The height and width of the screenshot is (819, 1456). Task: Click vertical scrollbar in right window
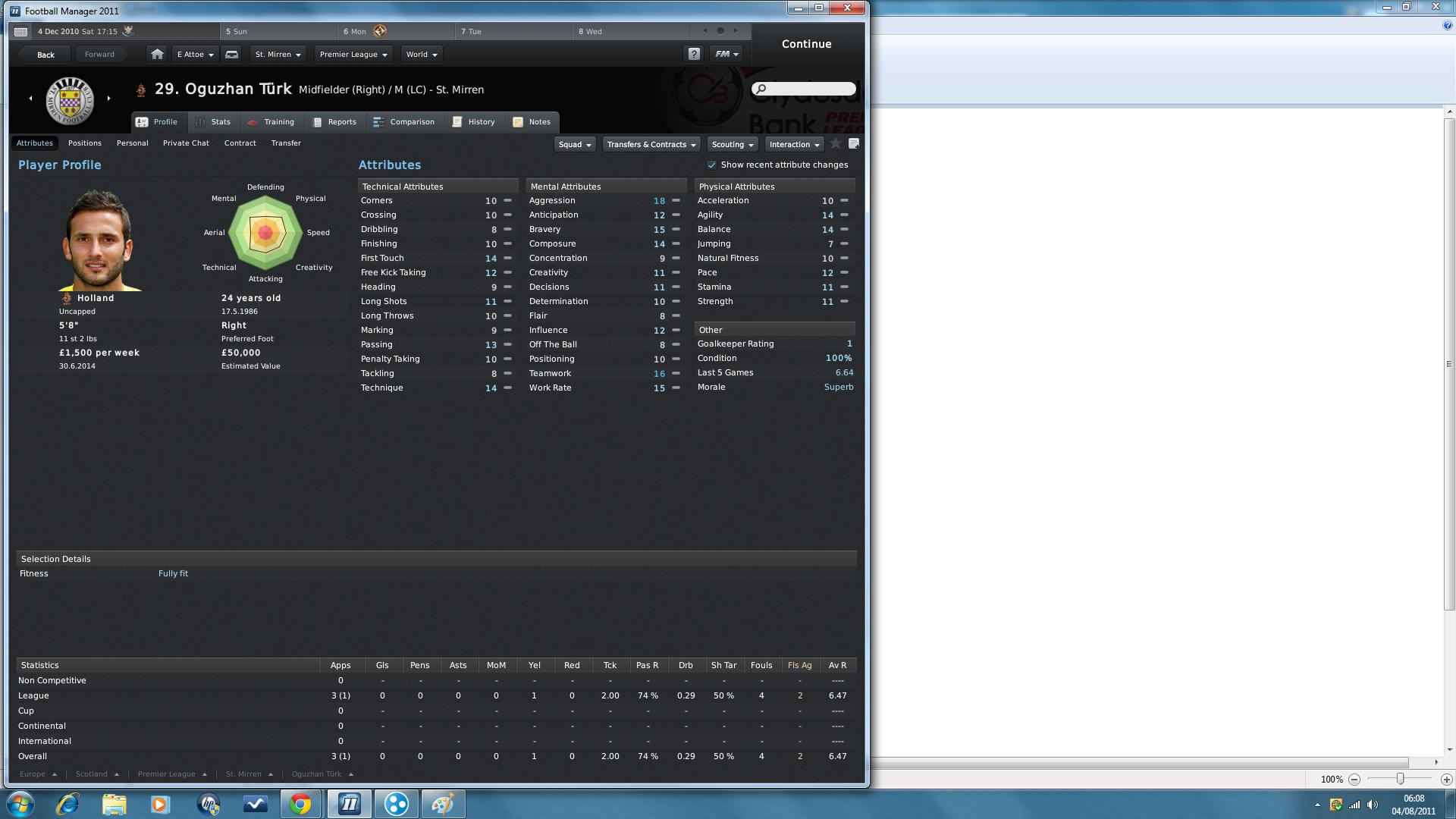pos(1449,364)
